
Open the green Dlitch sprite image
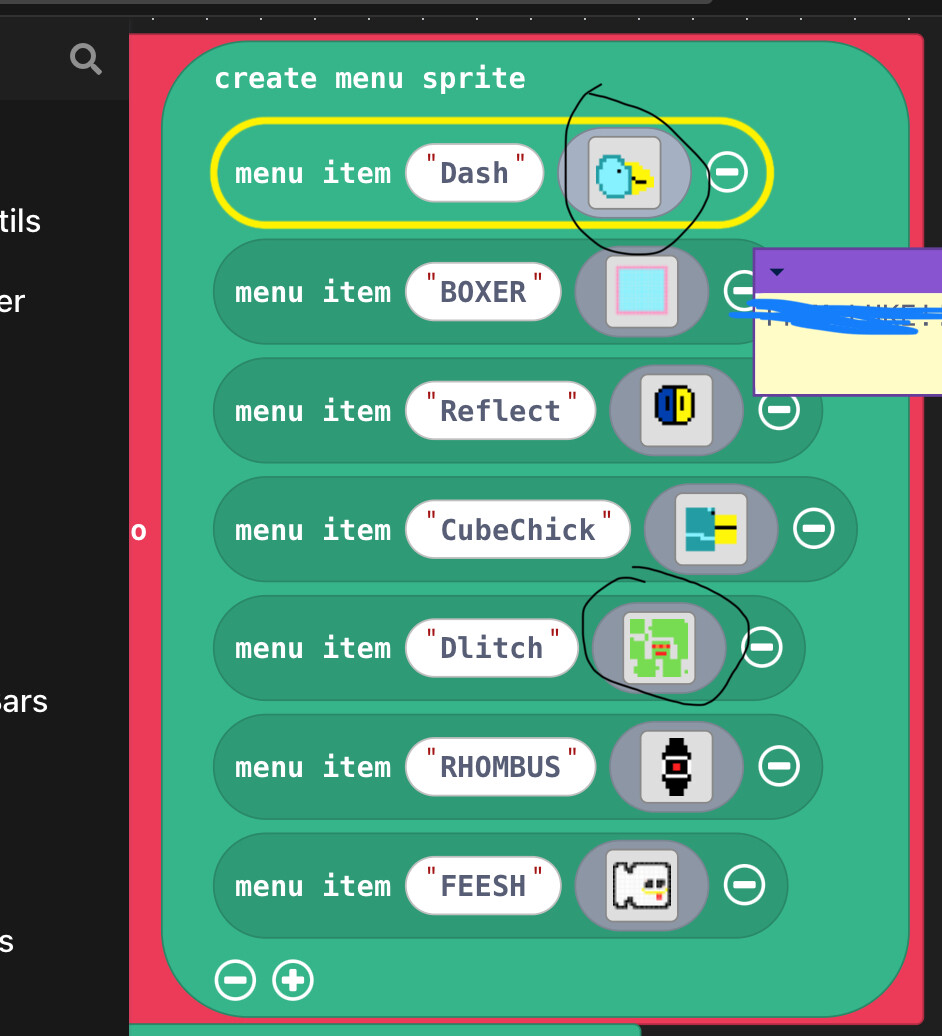point(659,648)
